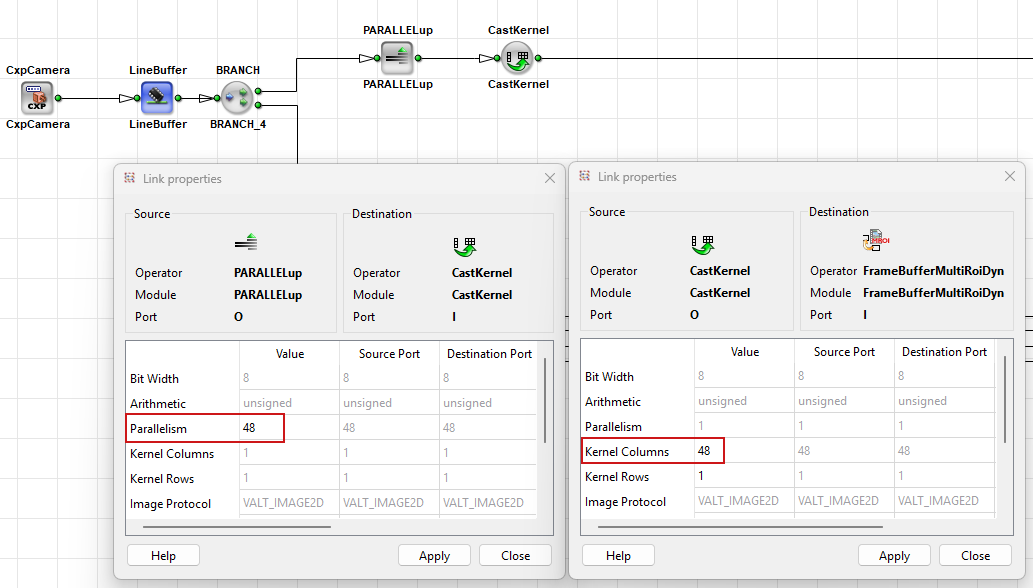Click LineBuffer input port dot
Viewport: 1033px width, 588px height.
tap(137, 98)
